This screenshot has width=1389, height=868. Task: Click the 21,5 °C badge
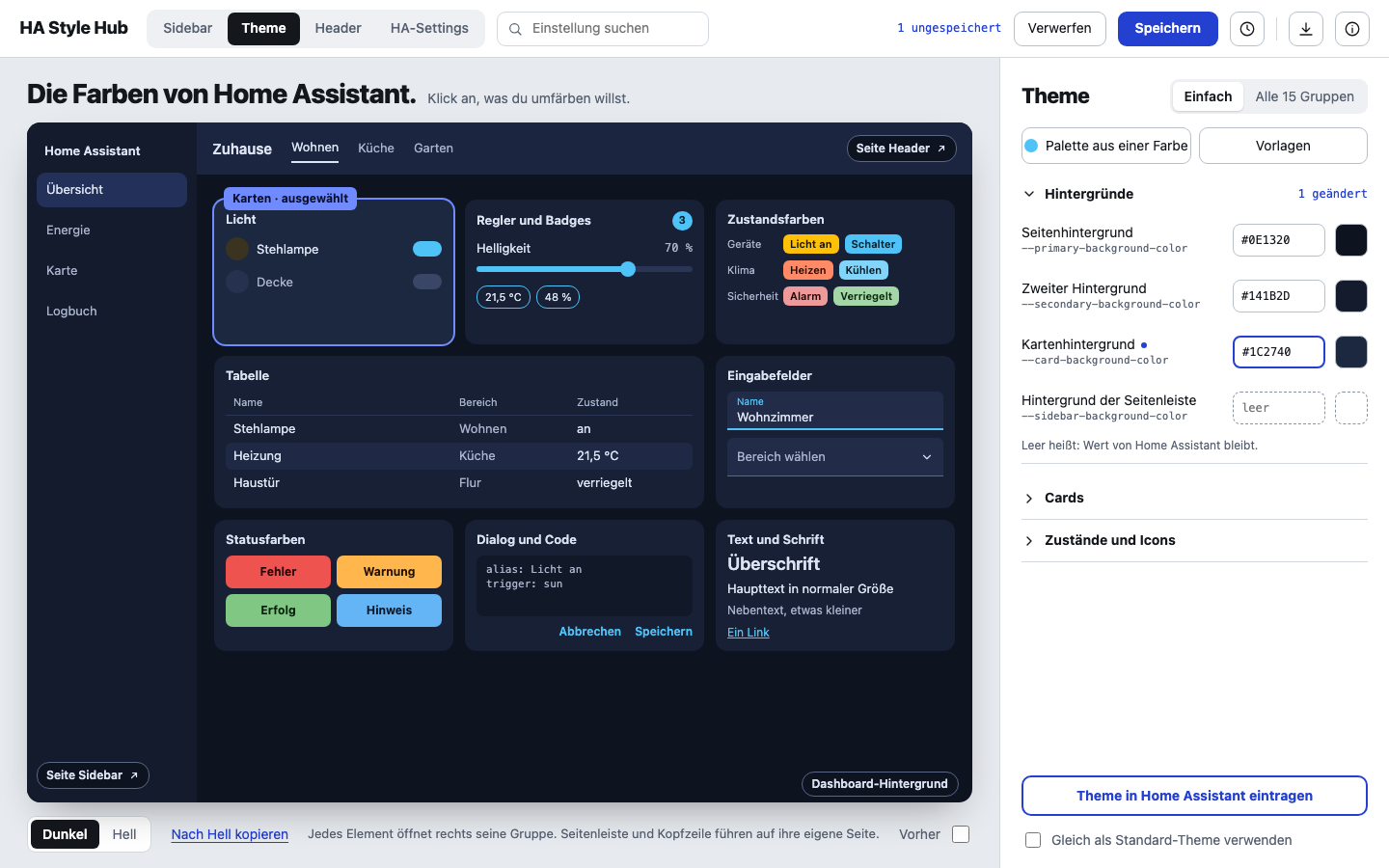pyautogui.click(x=504, y=297)
